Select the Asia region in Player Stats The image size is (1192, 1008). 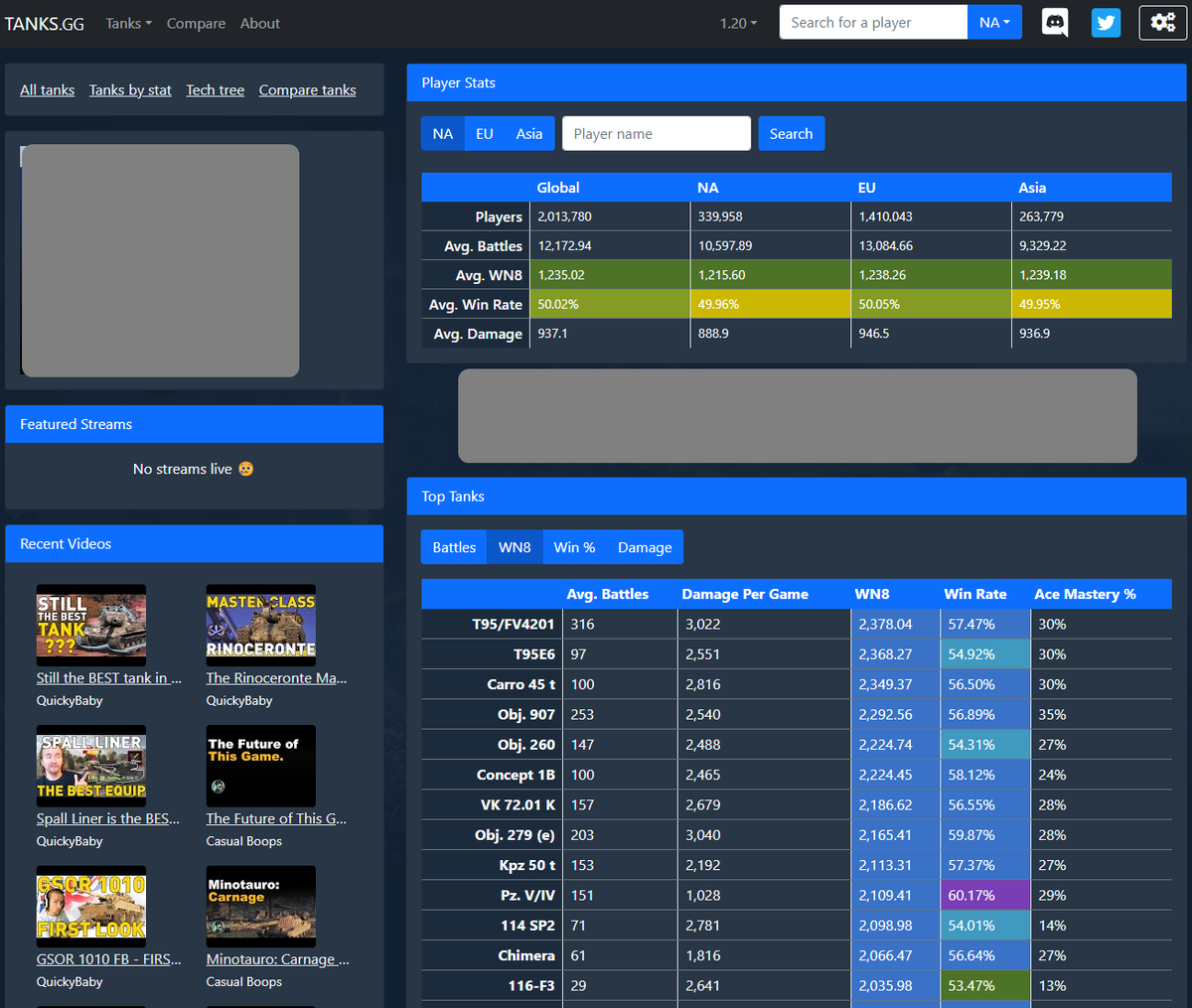529,134
